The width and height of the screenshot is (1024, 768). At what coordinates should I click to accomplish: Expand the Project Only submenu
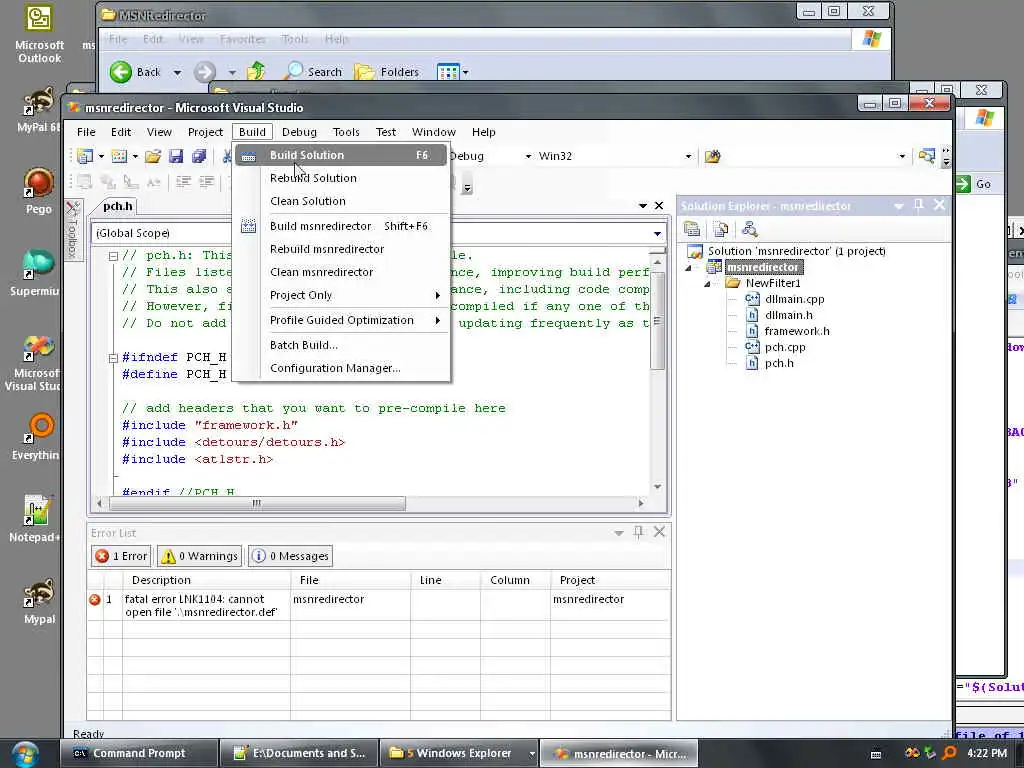pos(342,295)
